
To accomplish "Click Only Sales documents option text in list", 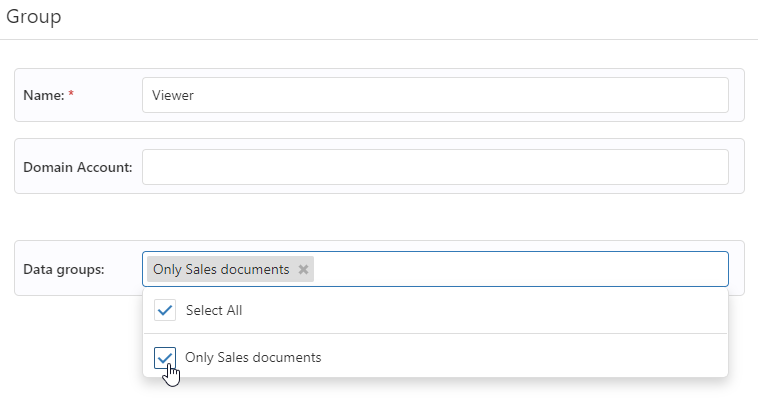I will point(253,357).
